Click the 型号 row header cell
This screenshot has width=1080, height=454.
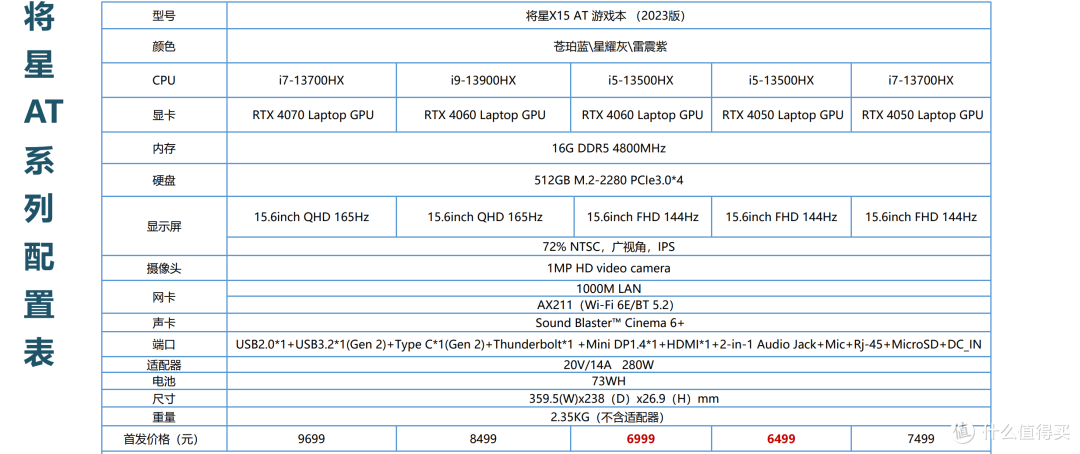pyautogui.click(x=164, y=15)
